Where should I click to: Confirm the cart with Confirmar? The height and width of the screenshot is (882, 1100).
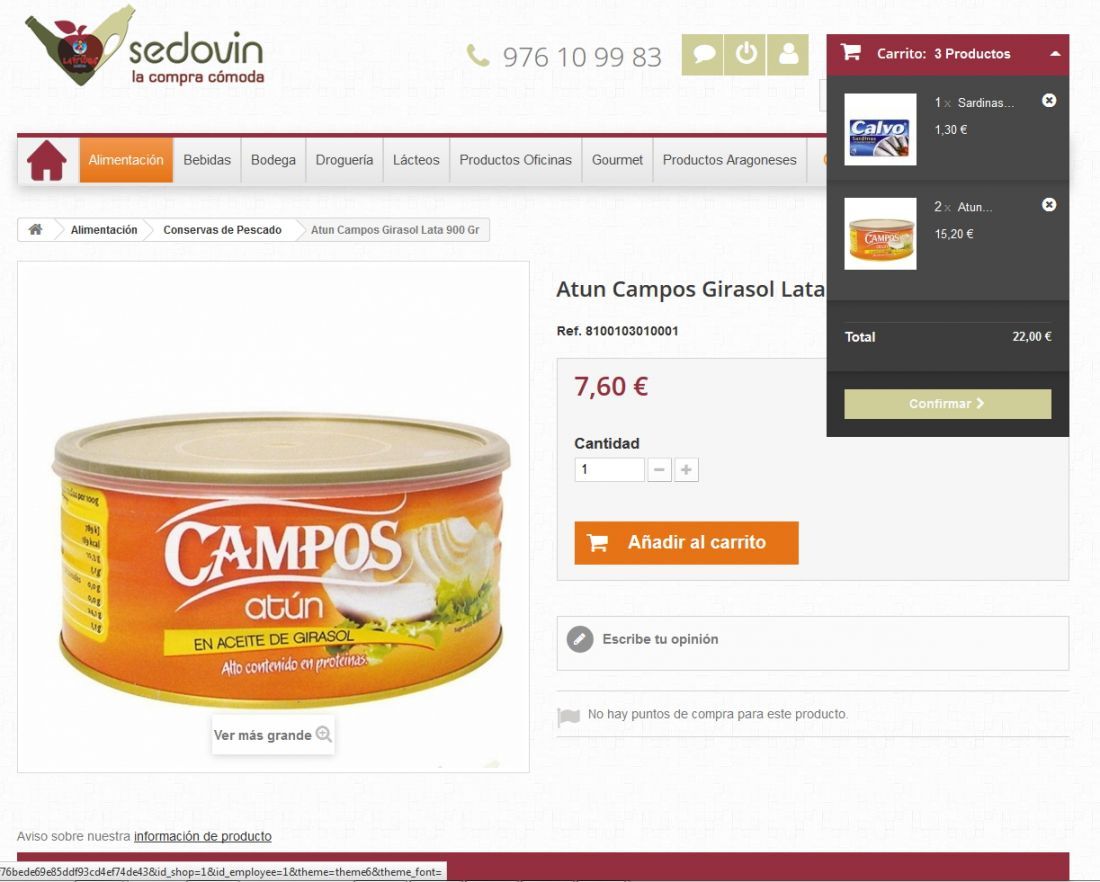[x=947, y=403]
